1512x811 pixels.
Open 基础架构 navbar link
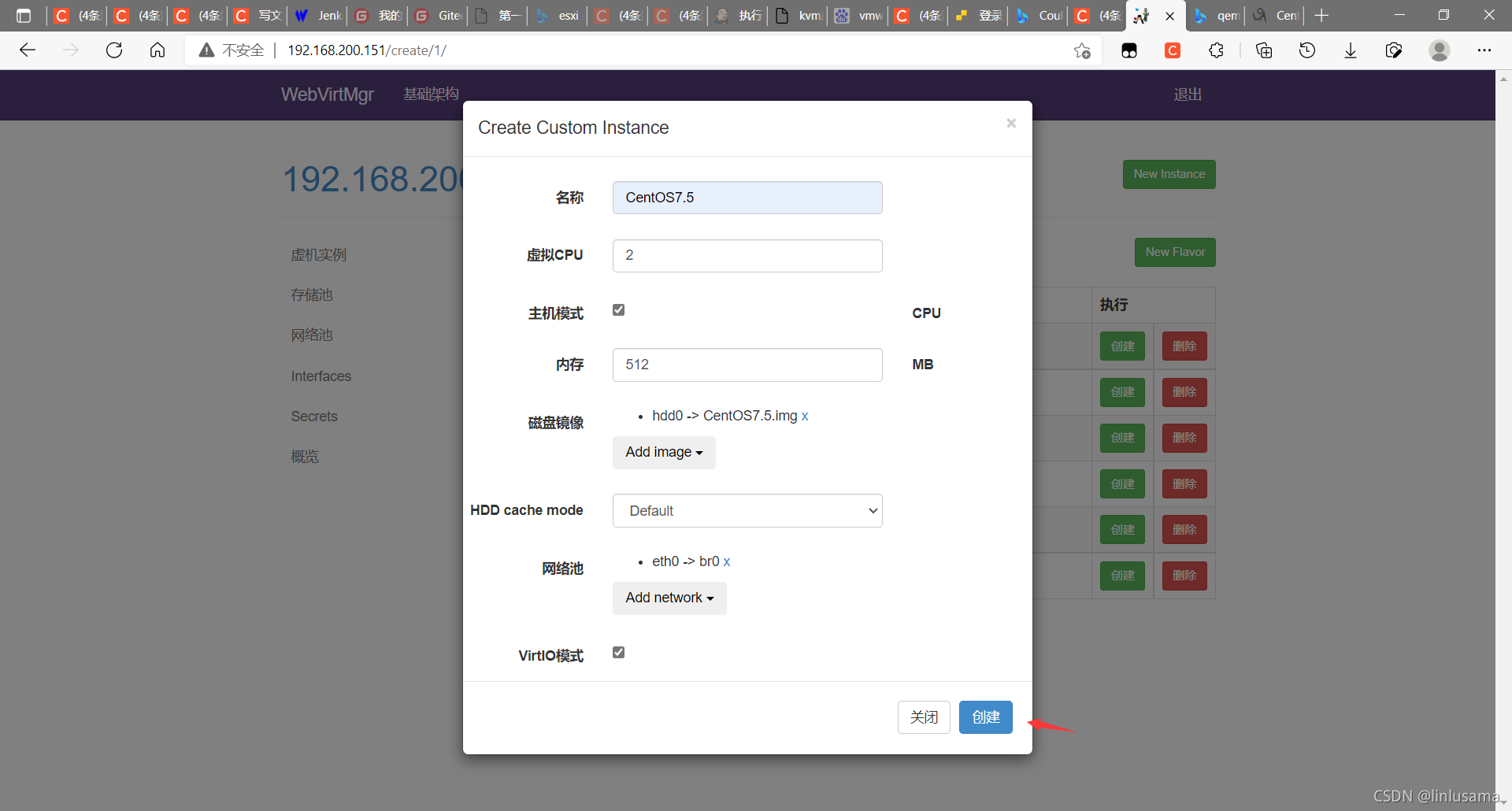coord(431,94)
